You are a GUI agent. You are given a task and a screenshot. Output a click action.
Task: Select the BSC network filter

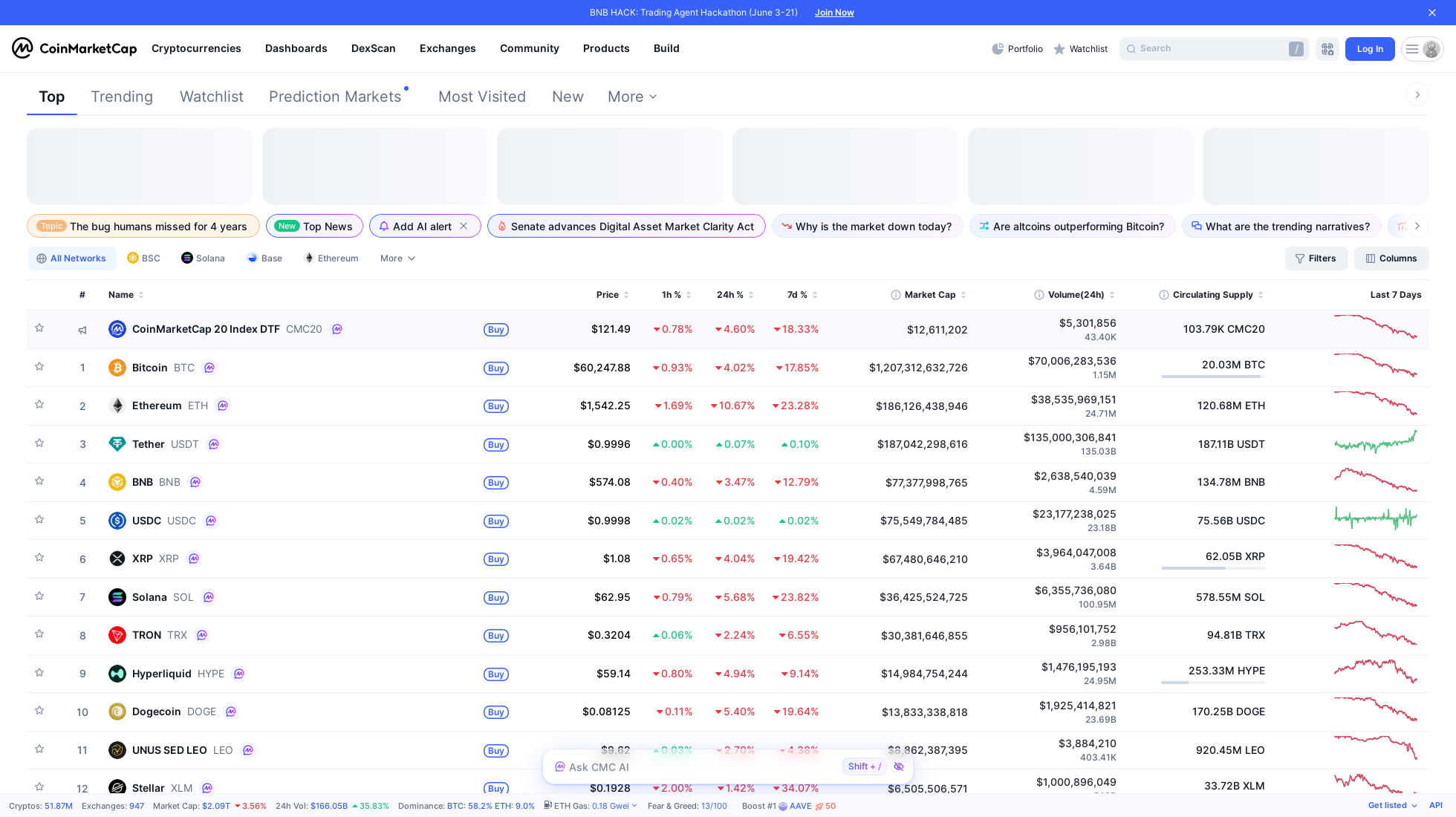(143, 258)
